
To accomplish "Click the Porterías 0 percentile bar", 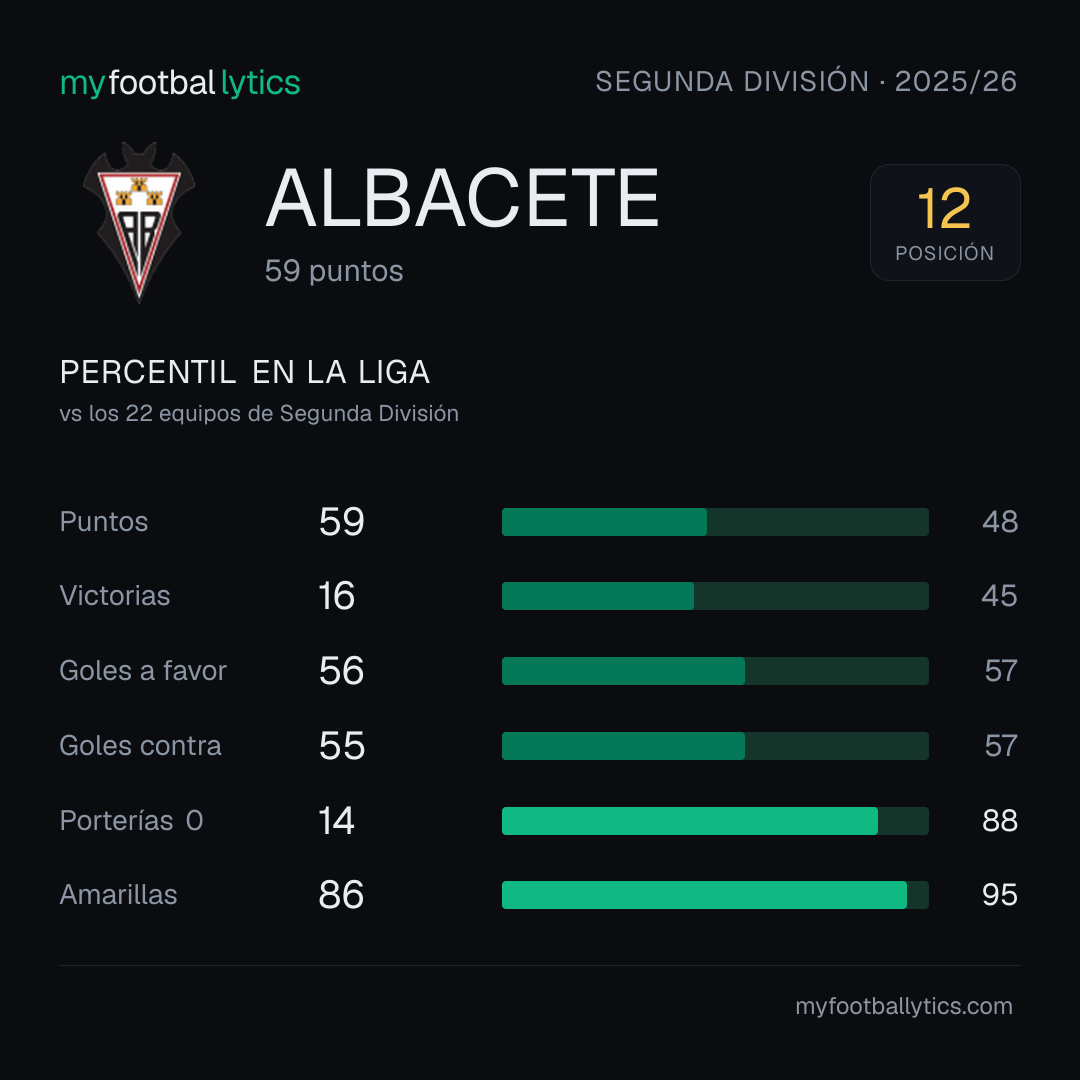I will [715, 820].
